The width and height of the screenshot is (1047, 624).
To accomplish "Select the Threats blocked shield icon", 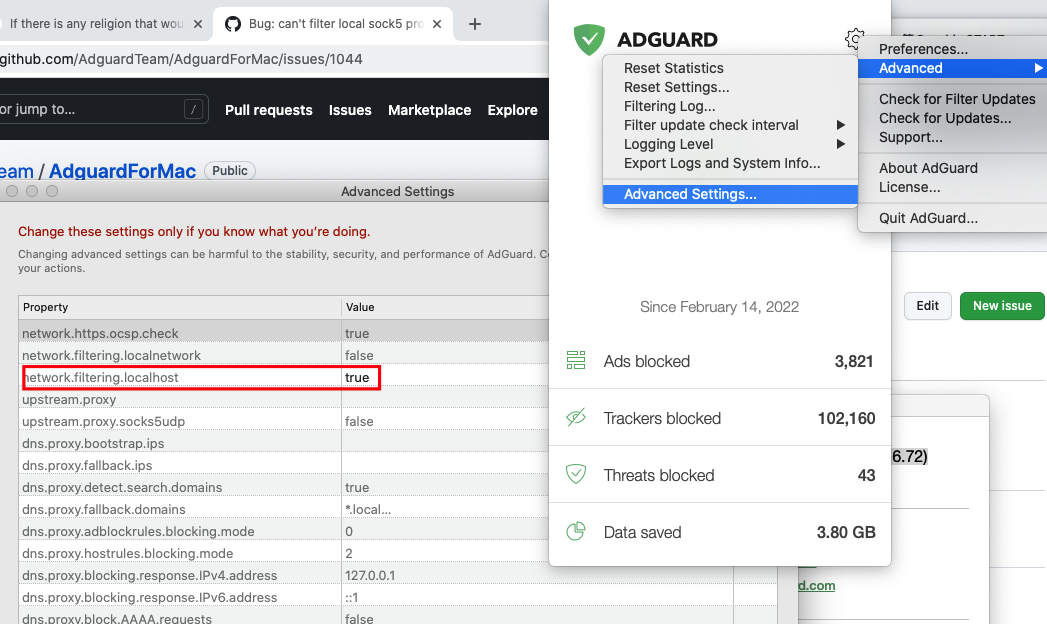I will tap(576, 475).
